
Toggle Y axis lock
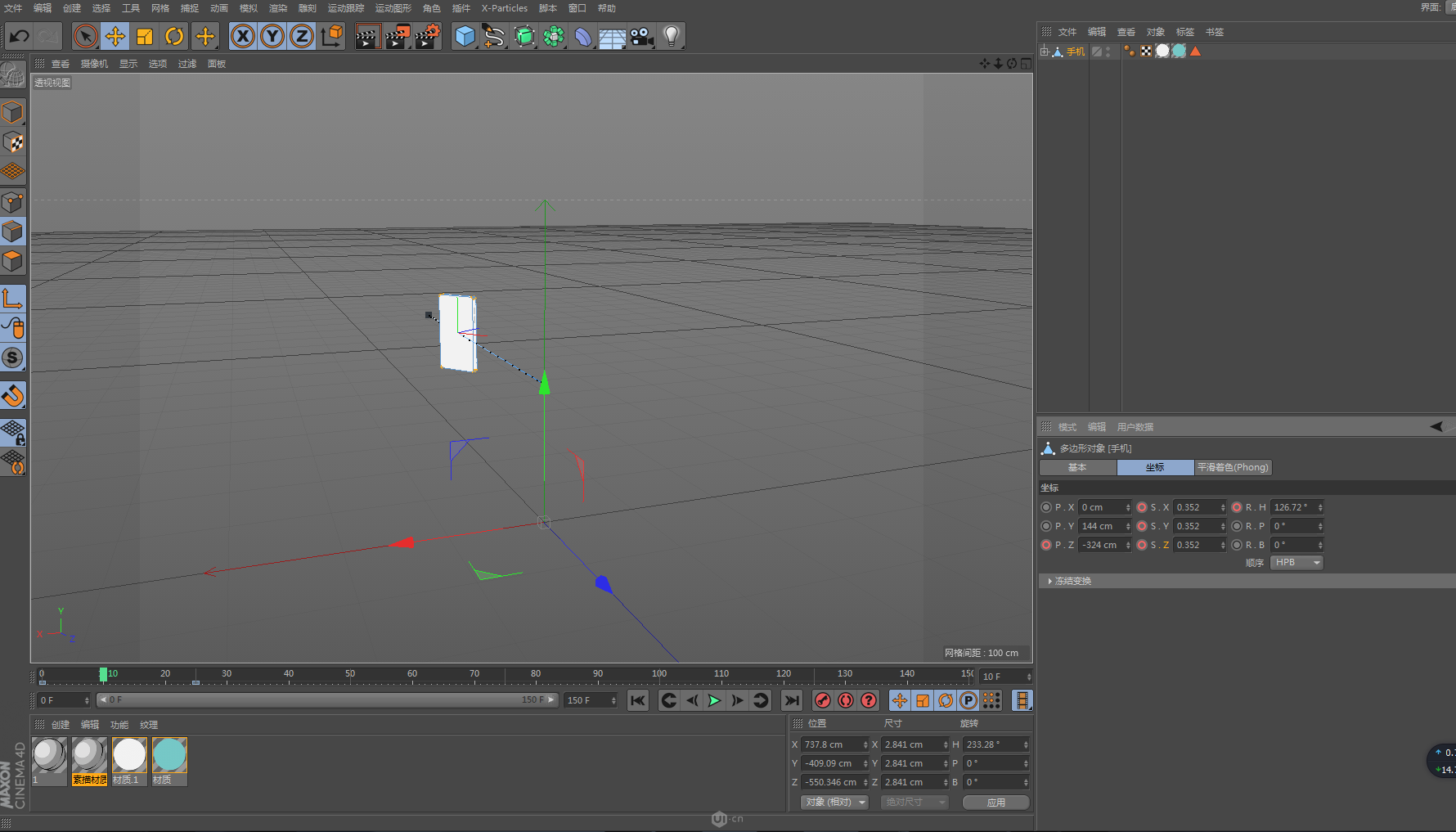(272, 36)
